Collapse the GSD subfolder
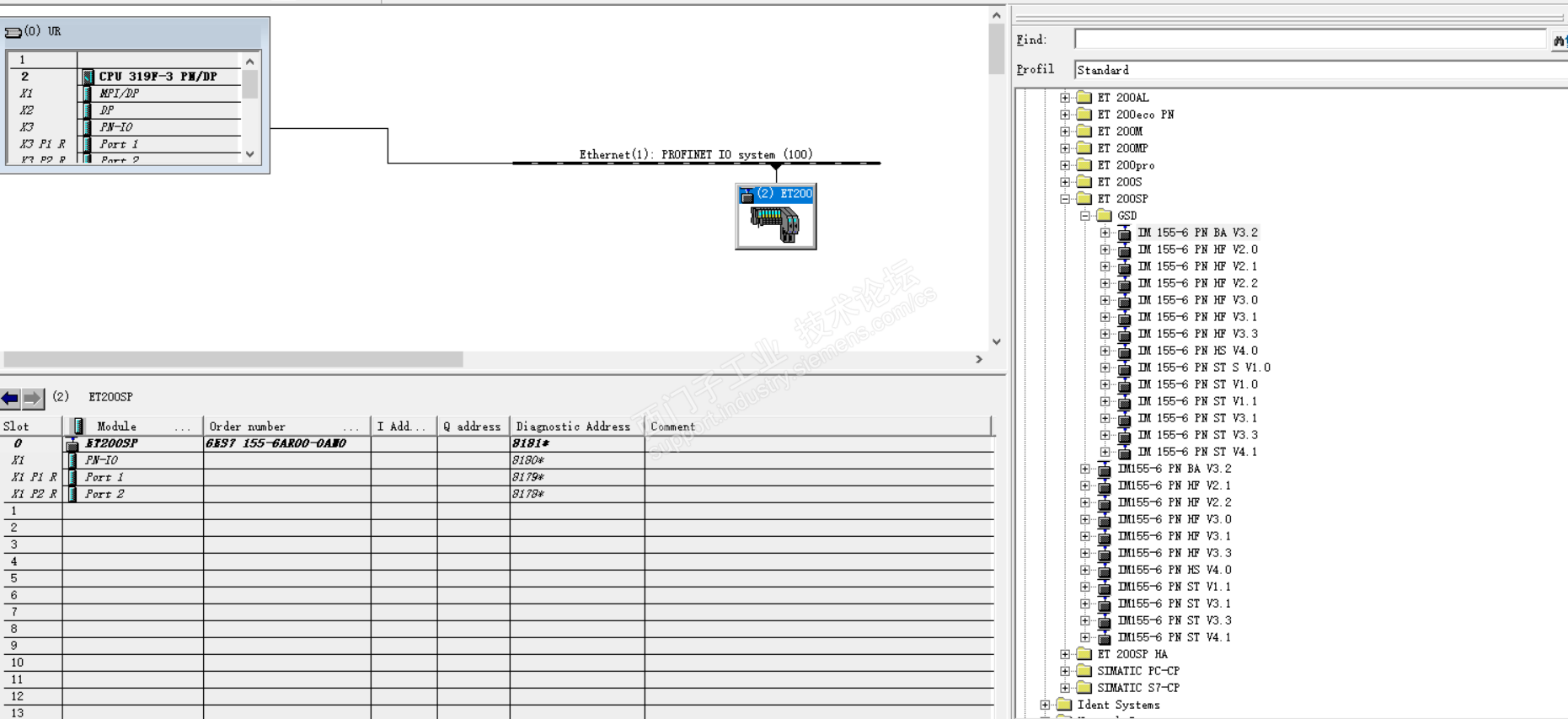Screen dimensions: 1568x719 point(1085,216)
